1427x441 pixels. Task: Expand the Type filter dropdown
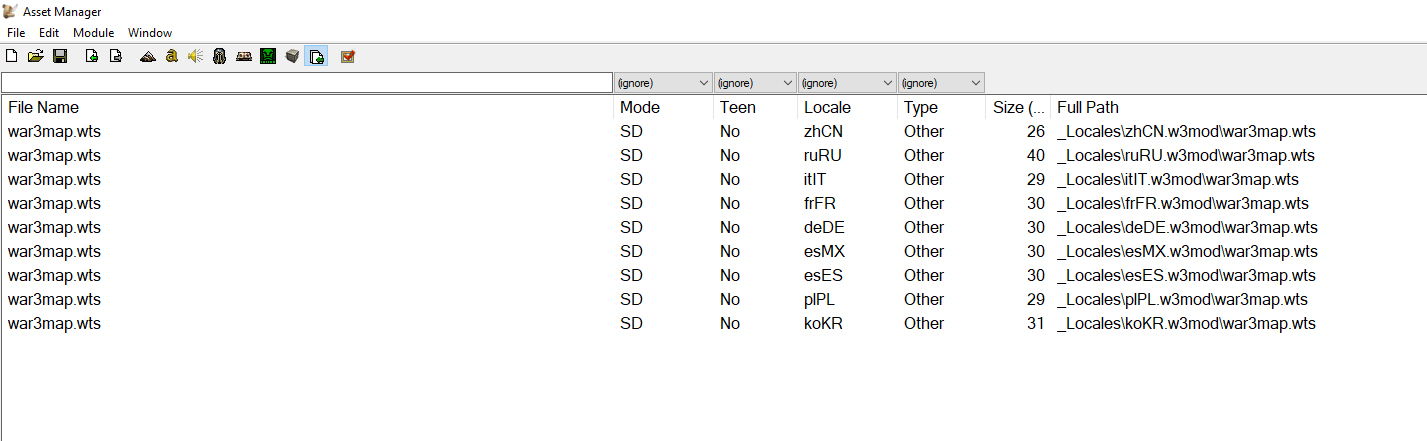pos(941,83)
